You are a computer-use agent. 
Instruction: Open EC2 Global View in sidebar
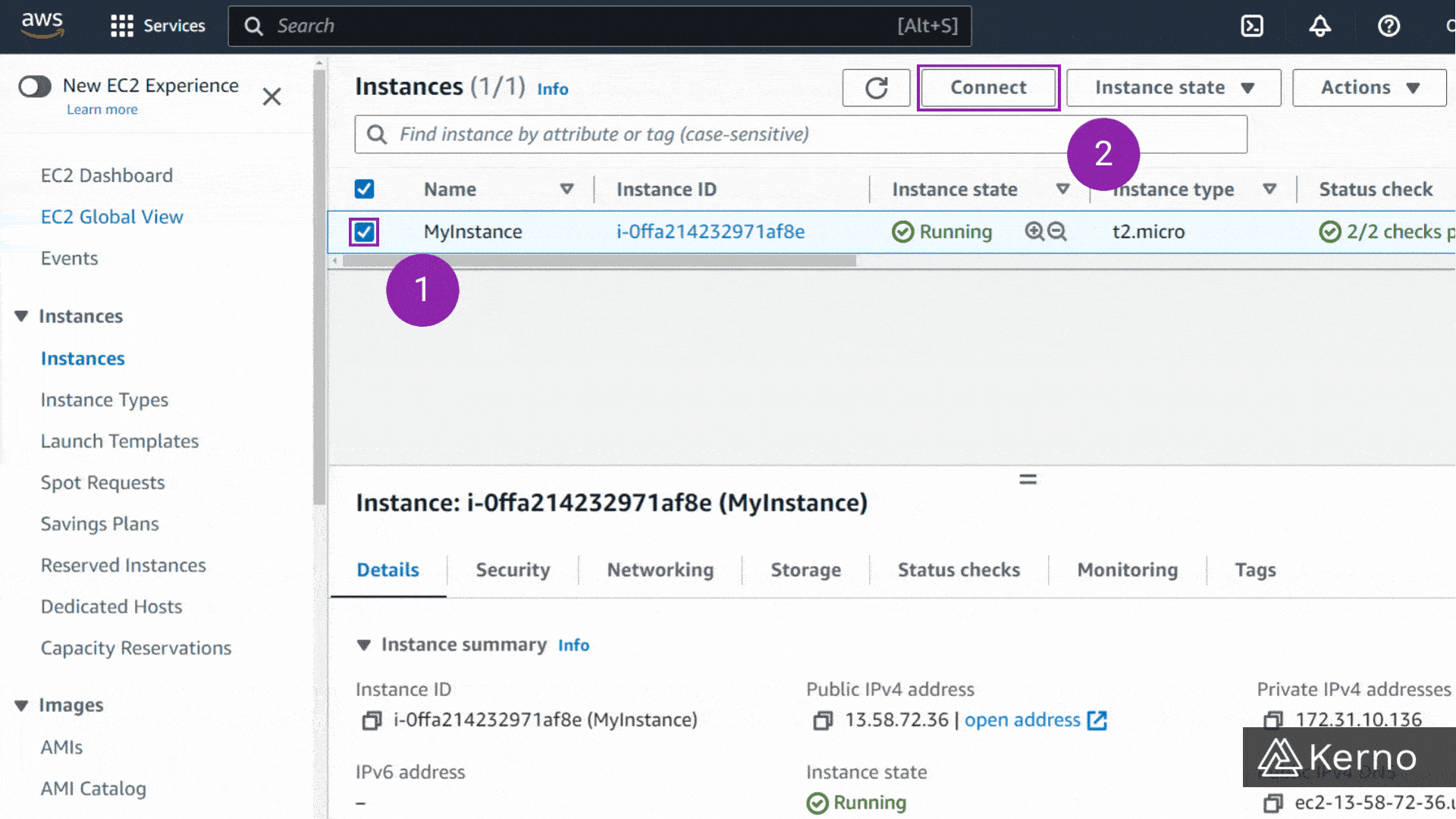[x=112, y=218]
